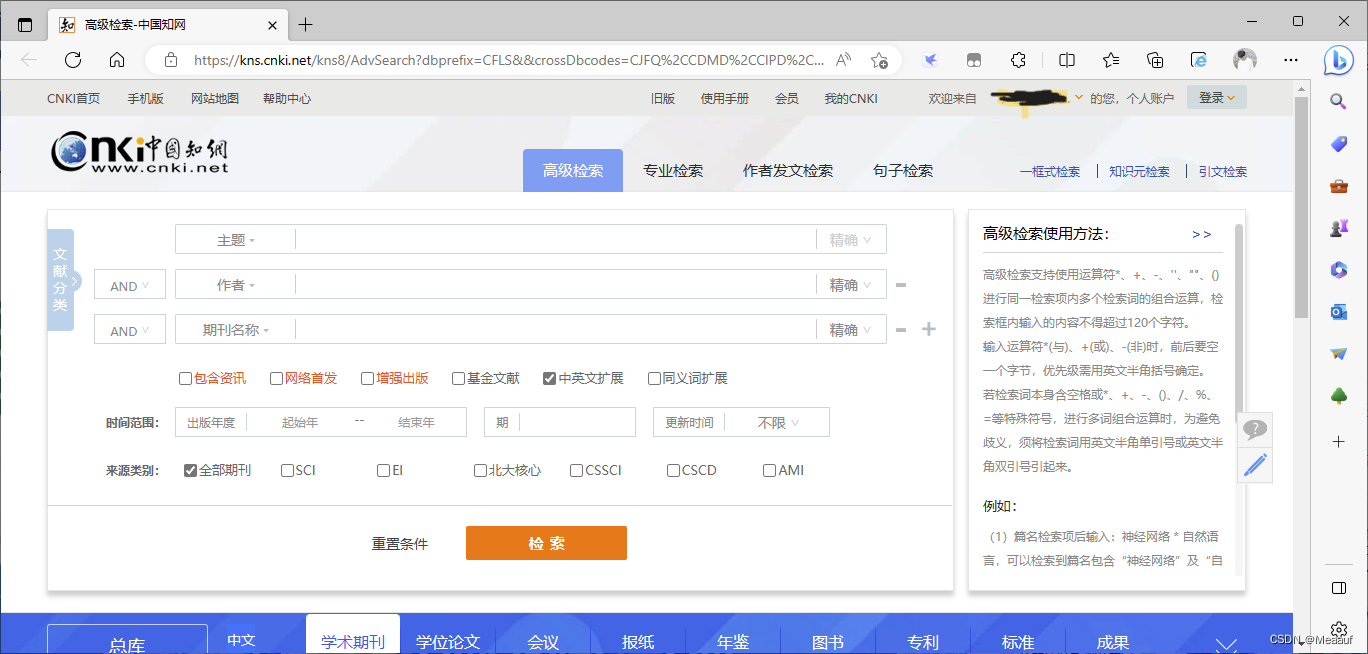The width and height of the screenshot is (1368, 654).
Task: Open the 更新时间 不限 dropdown
Action: pos(778,423)
